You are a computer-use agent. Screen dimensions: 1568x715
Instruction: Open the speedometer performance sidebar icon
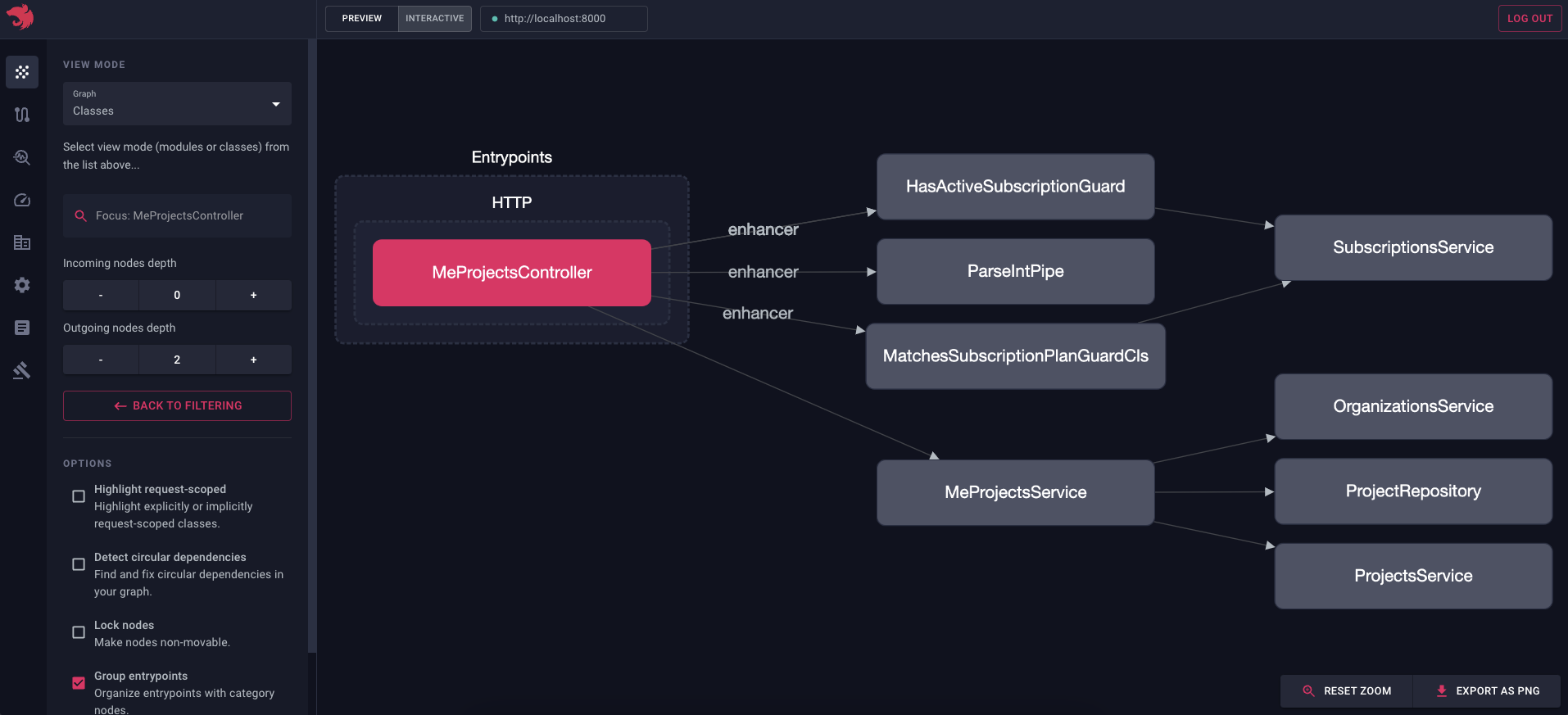tap(22, 200)
